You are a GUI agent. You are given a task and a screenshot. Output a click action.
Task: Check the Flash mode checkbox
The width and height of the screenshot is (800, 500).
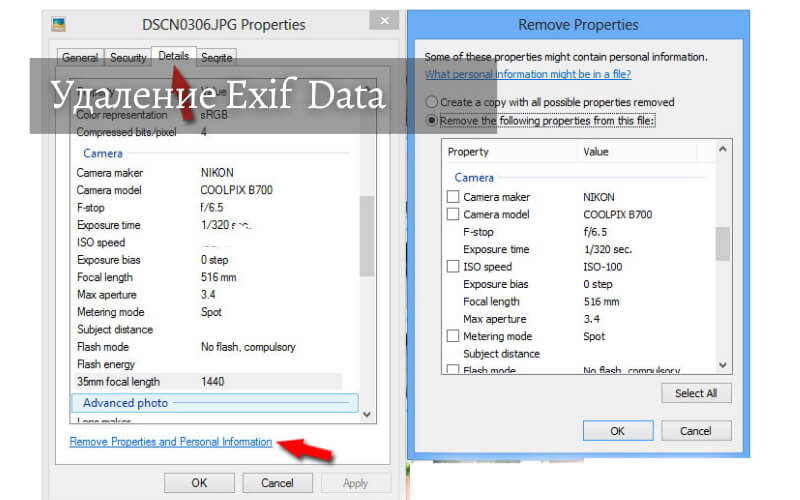(x=453, y=369)
